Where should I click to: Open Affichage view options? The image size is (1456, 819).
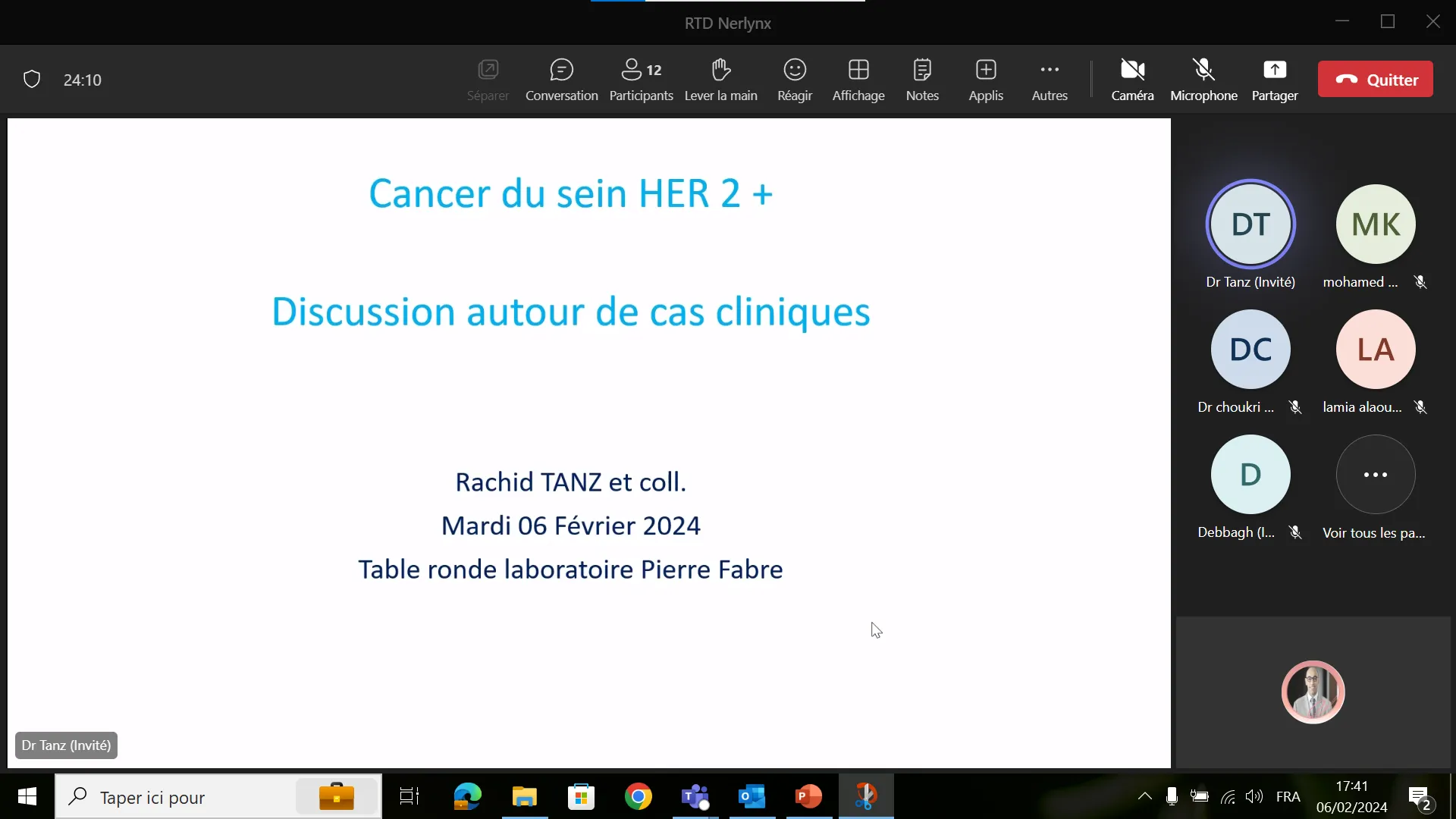pyautogui.click(x=858, y=78)
